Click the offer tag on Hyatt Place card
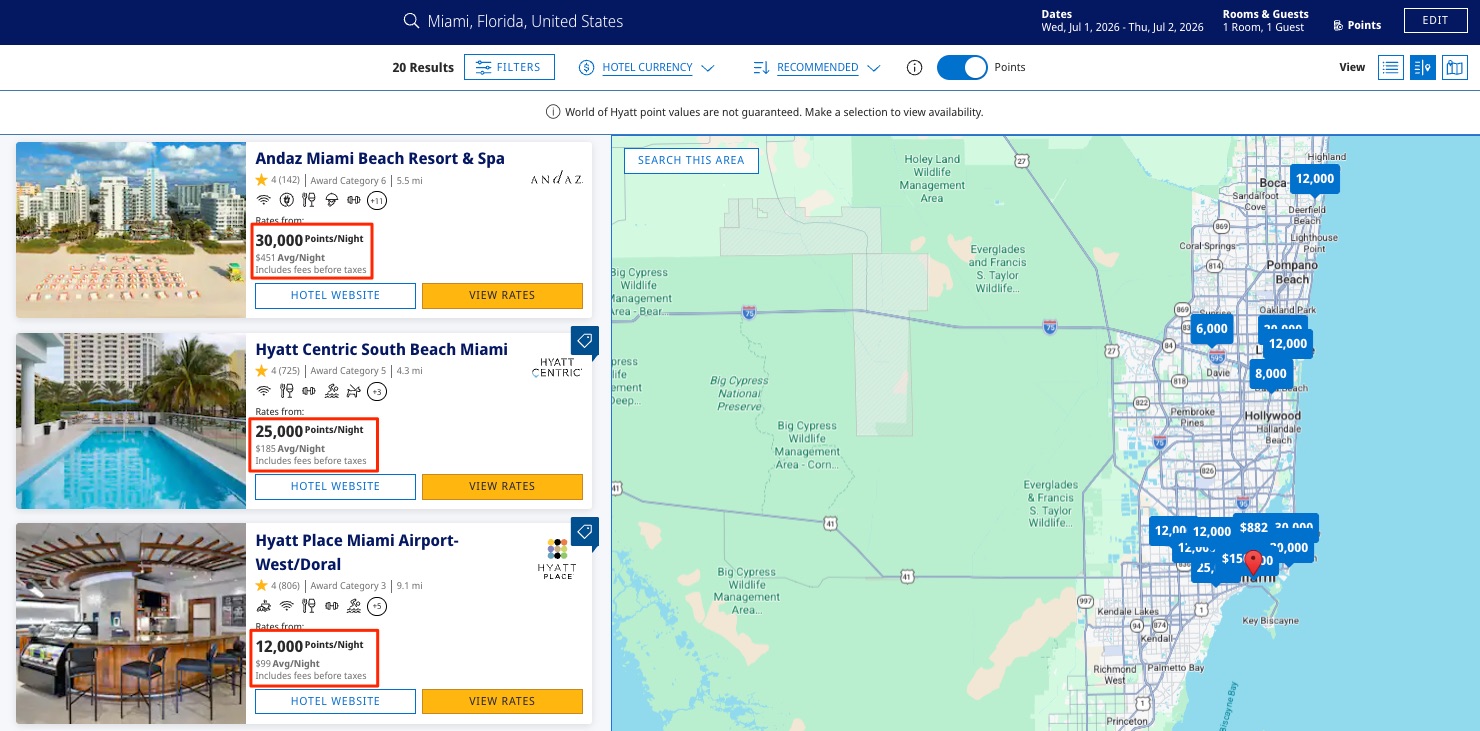The width and height of the screenshot is (1480, 731). [585, 532]
